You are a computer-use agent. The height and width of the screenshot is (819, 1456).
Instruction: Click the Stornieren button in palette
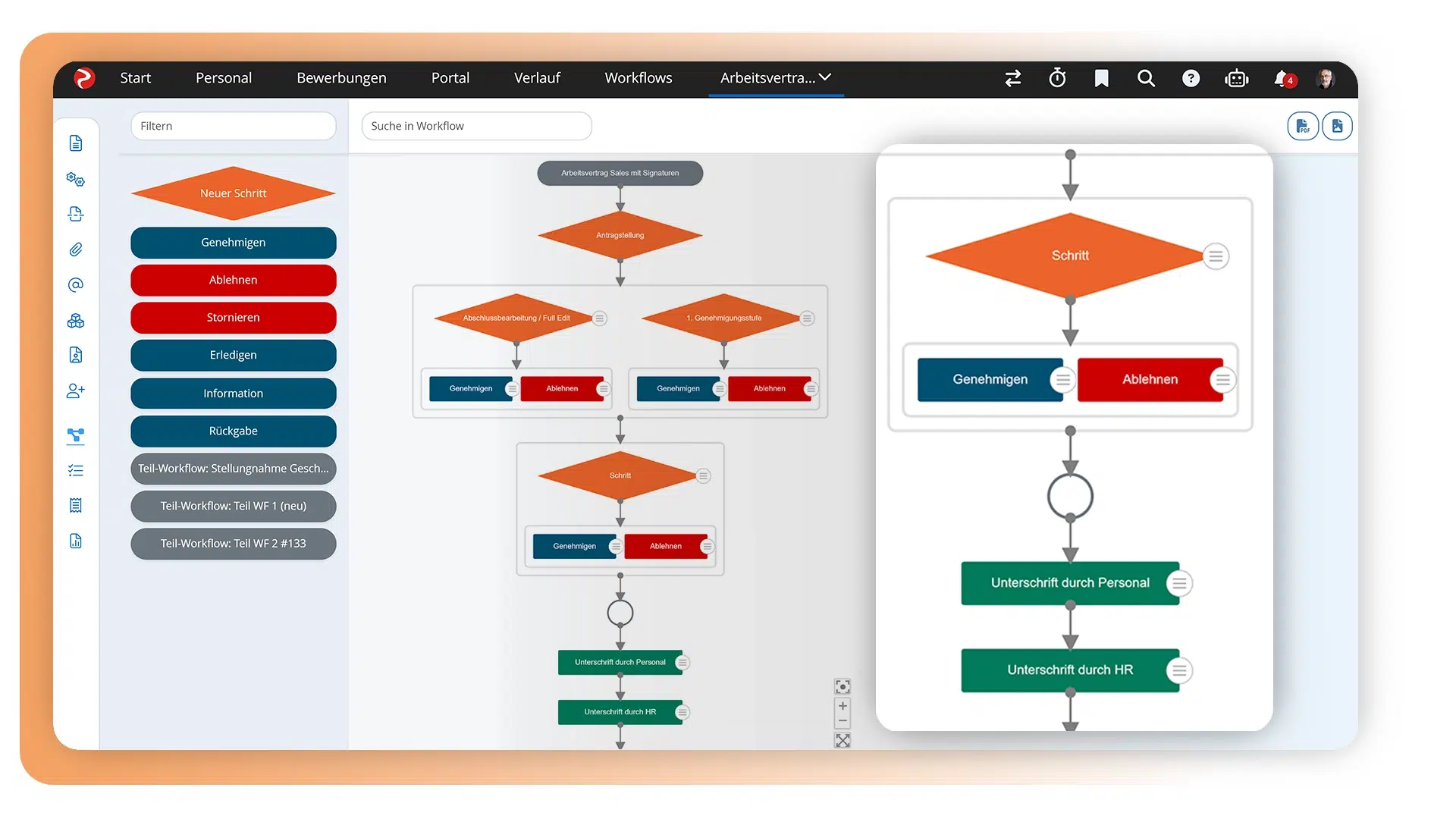[x=233, y=318]
